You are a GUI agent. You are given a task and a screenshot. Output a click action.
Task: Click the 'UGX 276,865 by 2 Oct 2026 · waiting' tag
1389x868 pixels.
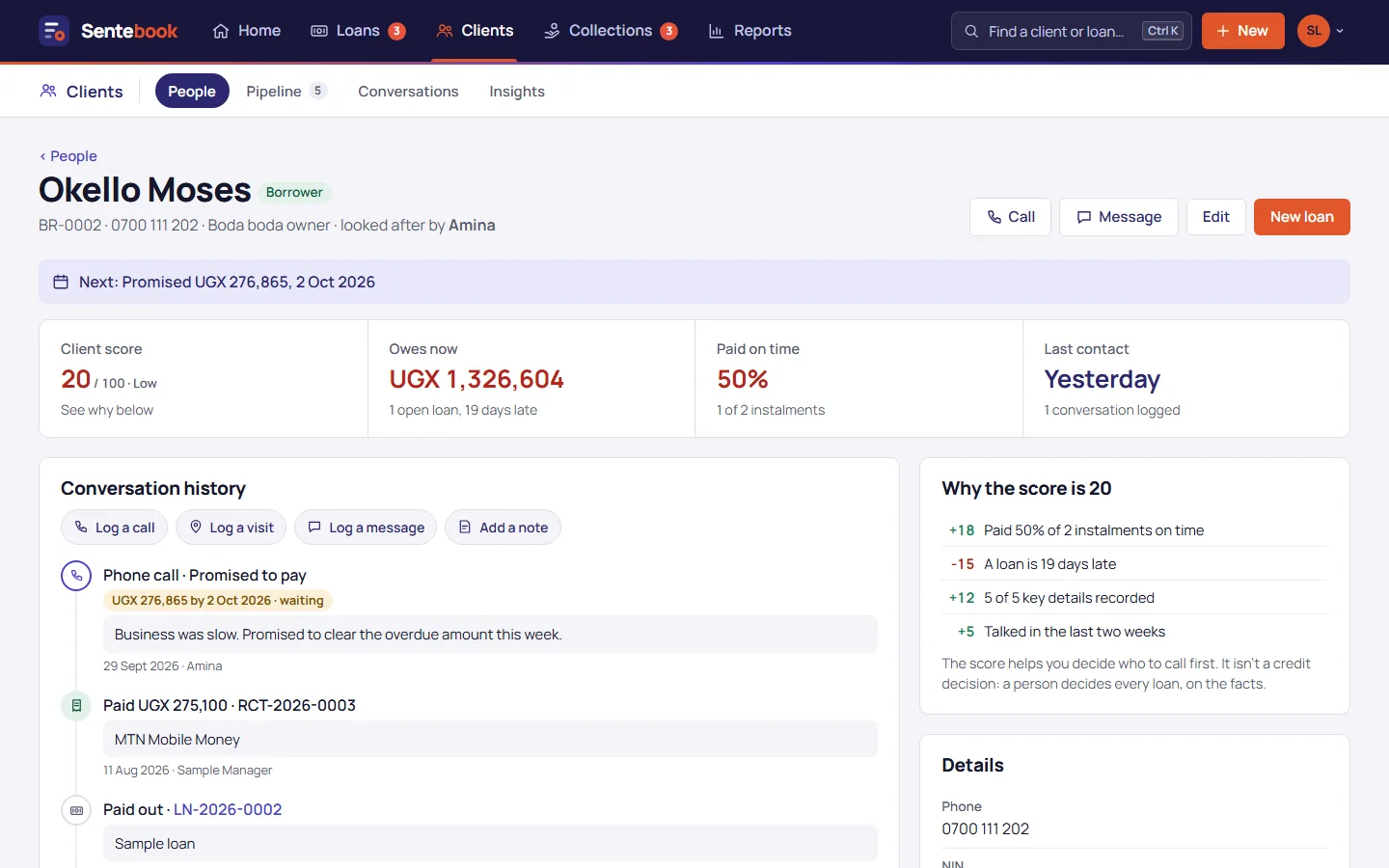[x=218, y=600]
